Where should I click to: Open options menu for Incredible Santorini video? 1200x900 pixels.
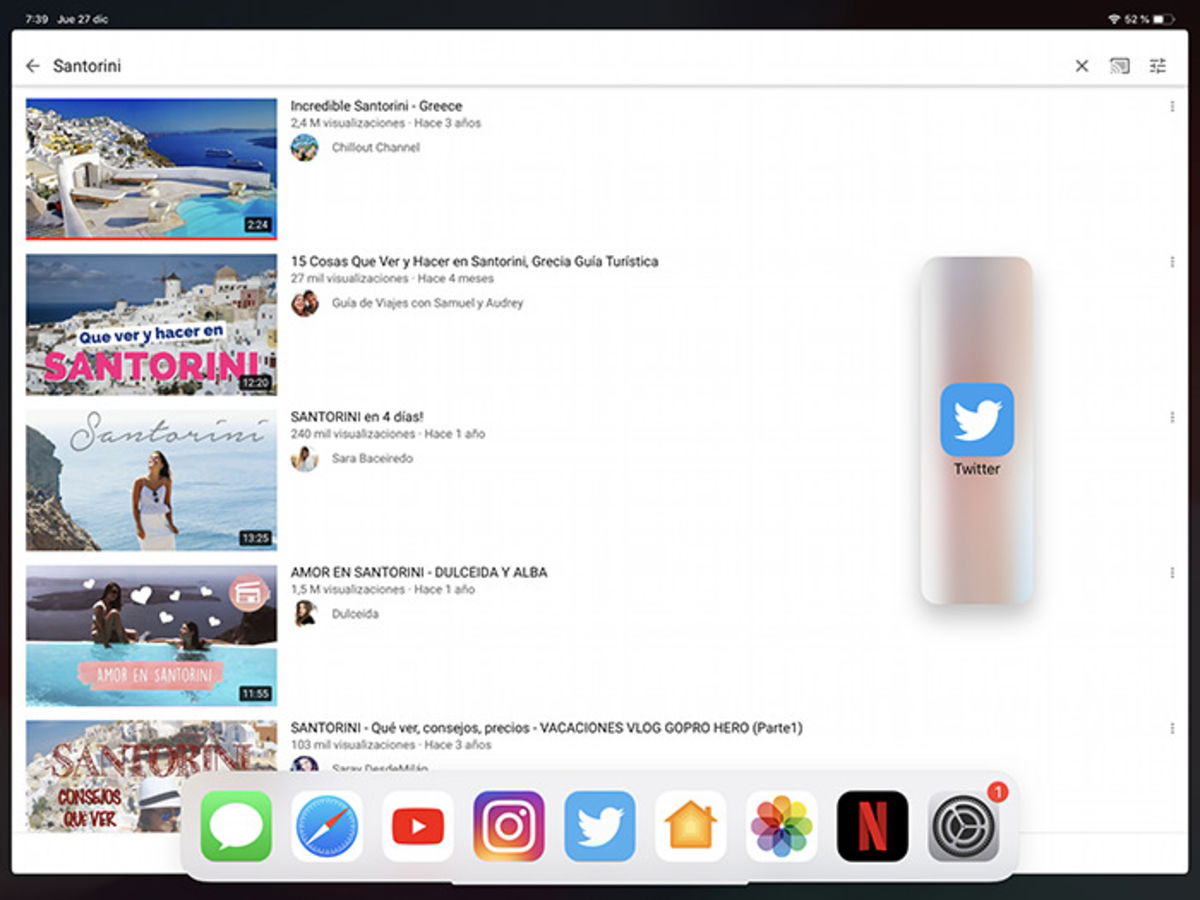[x=1170, y=106]
